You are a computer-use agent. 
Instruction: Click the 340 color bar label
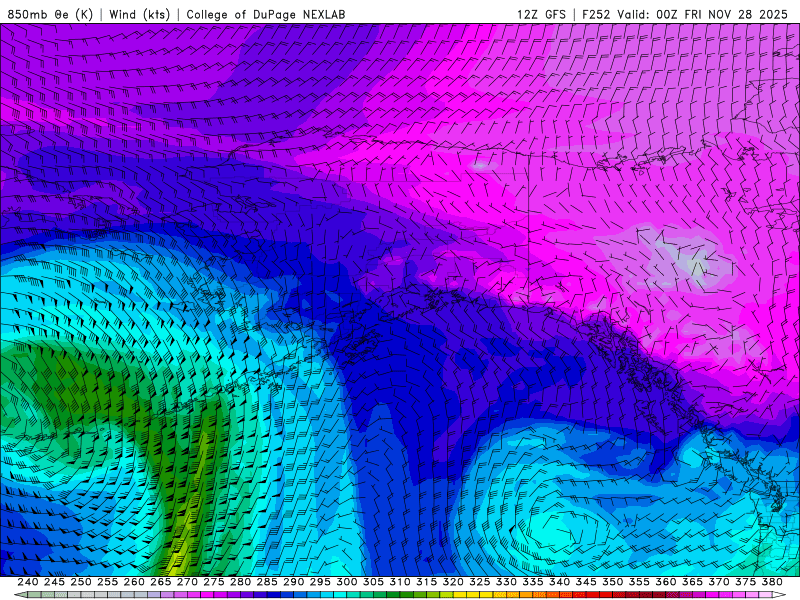tap(558, 582)
